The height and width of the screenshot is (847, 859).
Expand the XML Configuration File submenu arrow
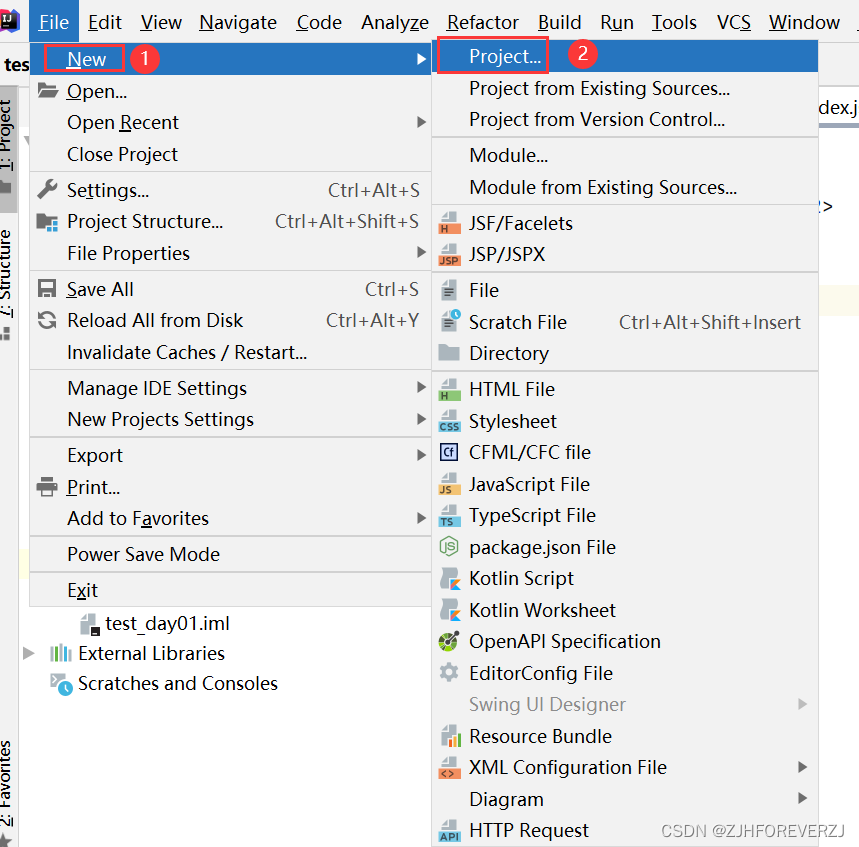802,767
